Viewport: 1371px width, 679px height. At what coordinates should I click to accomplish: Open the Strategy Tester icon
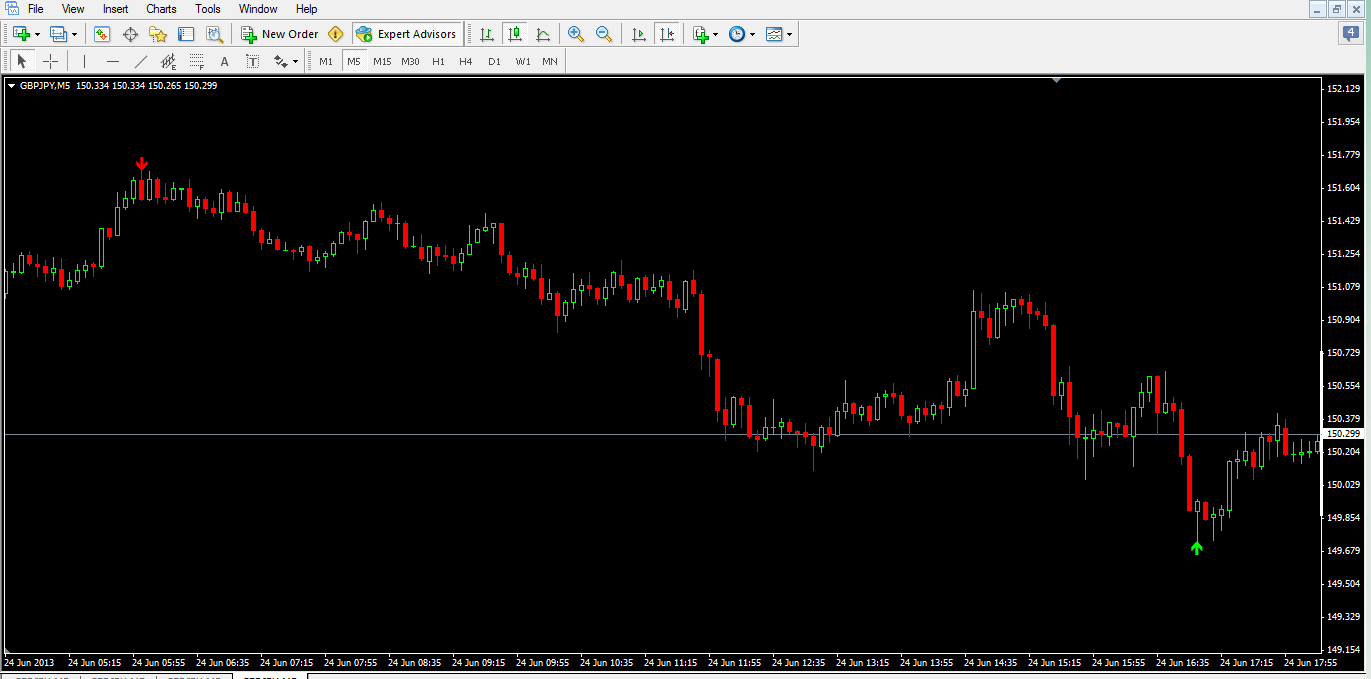tap(214, 34)
